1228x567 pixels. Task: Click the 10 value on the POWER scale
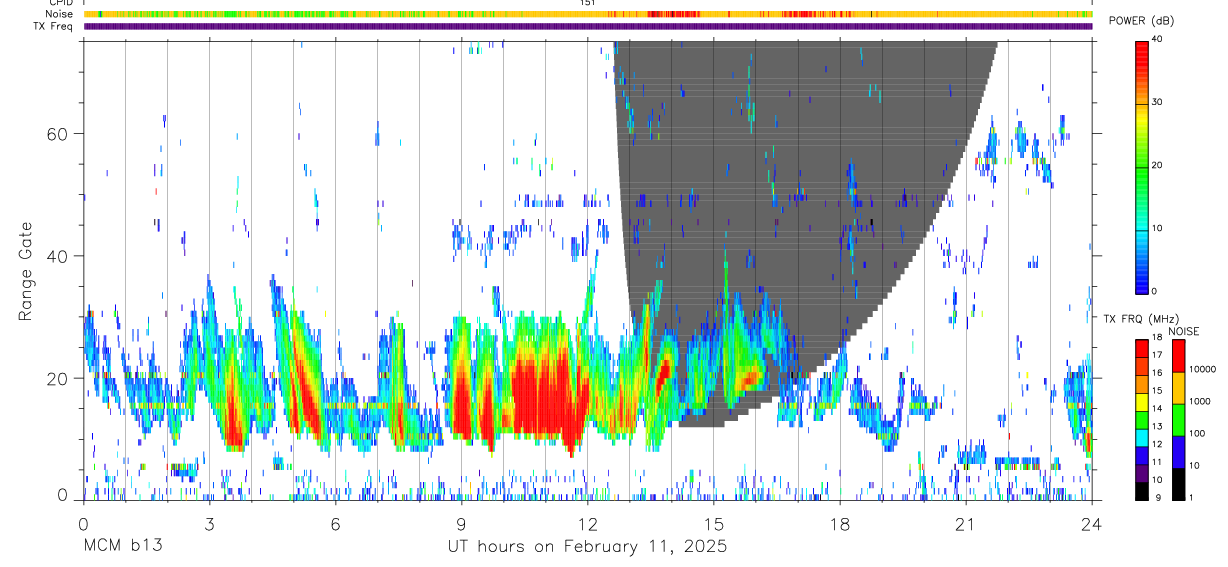pyautogui.click(x=1158, y=228)
